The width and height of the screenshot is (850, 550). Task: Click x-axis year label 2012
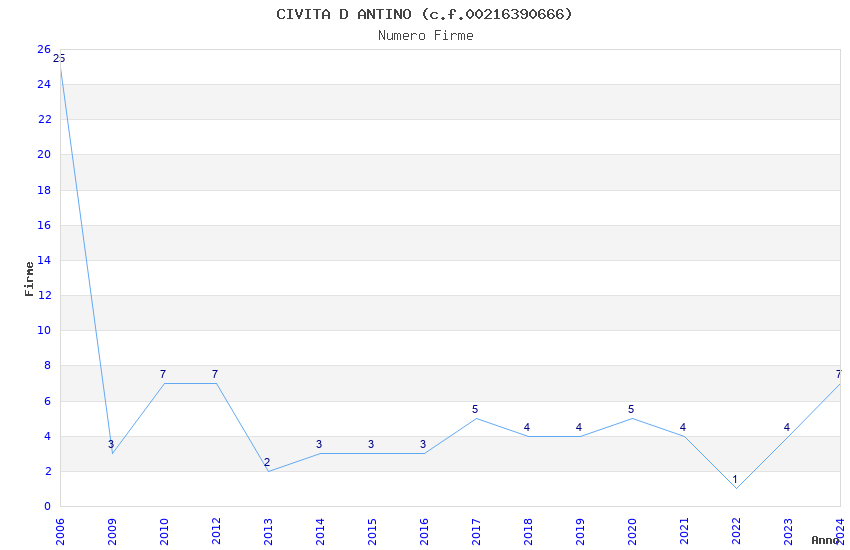pos(216,531)
